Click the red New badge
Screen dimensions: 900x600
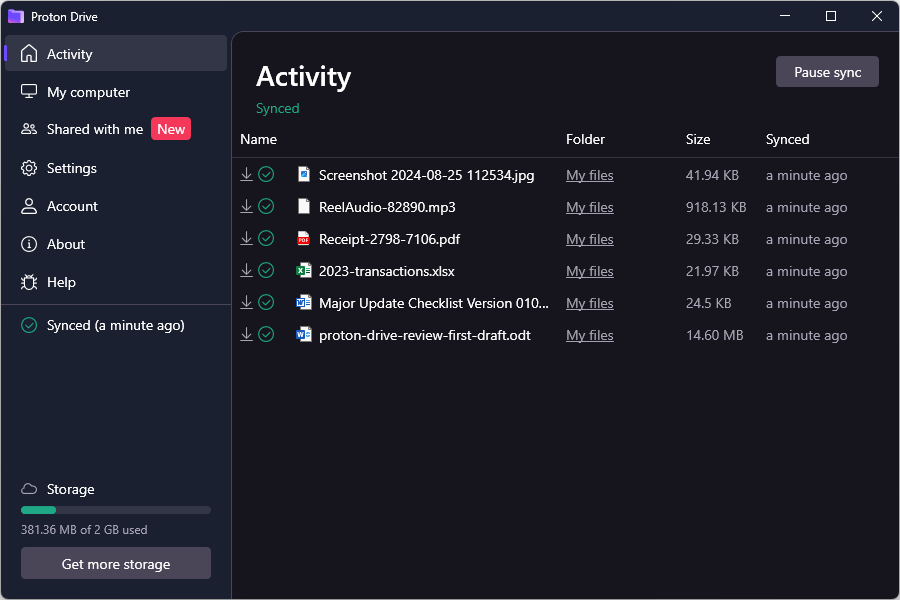click(171, 129)
